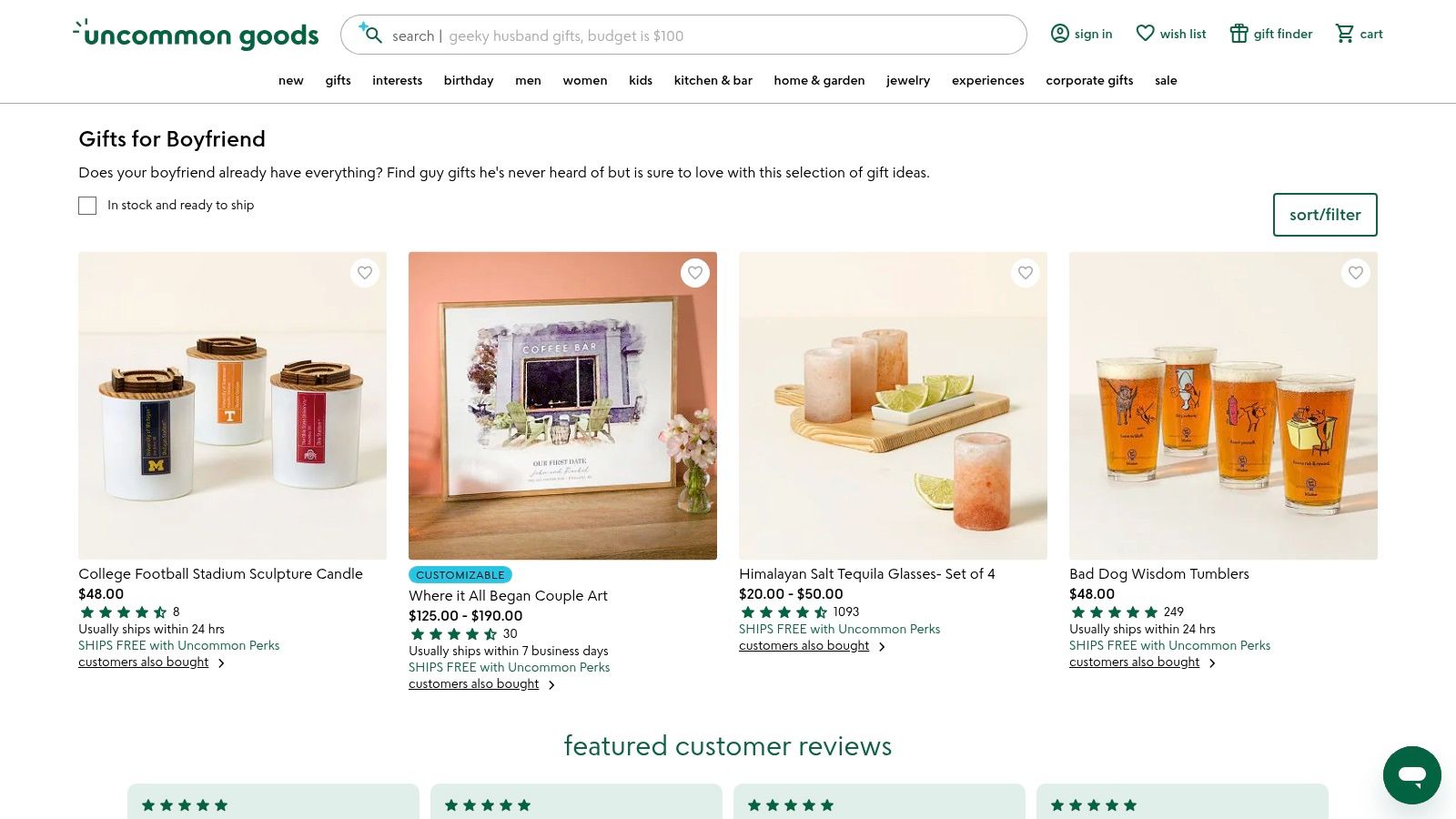1456x819 pixels.
Task: Open the gift finder icon
Action: pyautogui.click(x=1239, y=33)
